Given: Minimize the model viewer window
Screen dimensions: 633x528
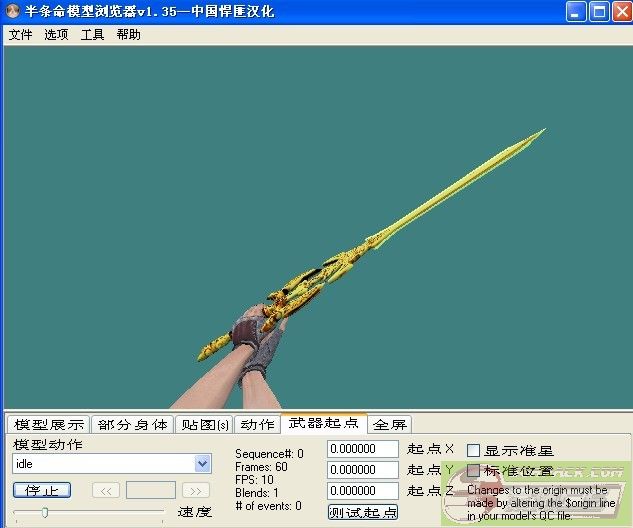Looking at the screenshot, I should [576, 11].
